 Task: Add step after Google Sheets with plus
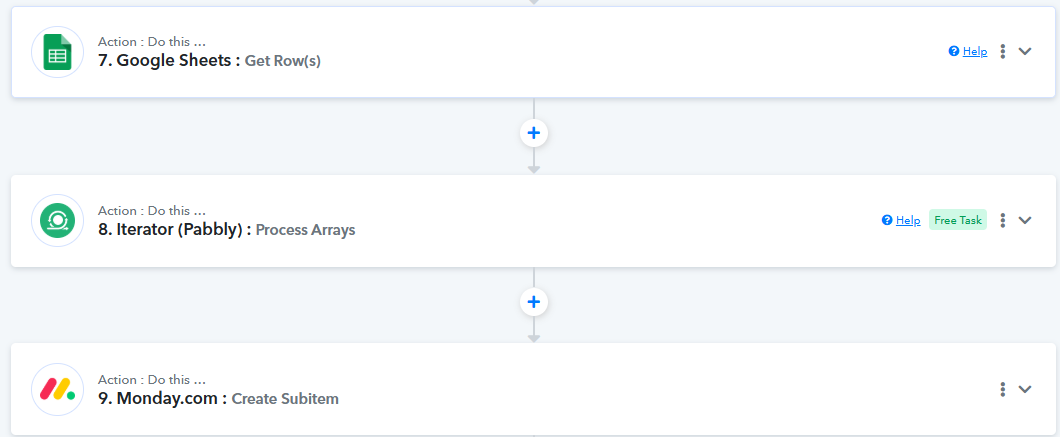point(533,133)
